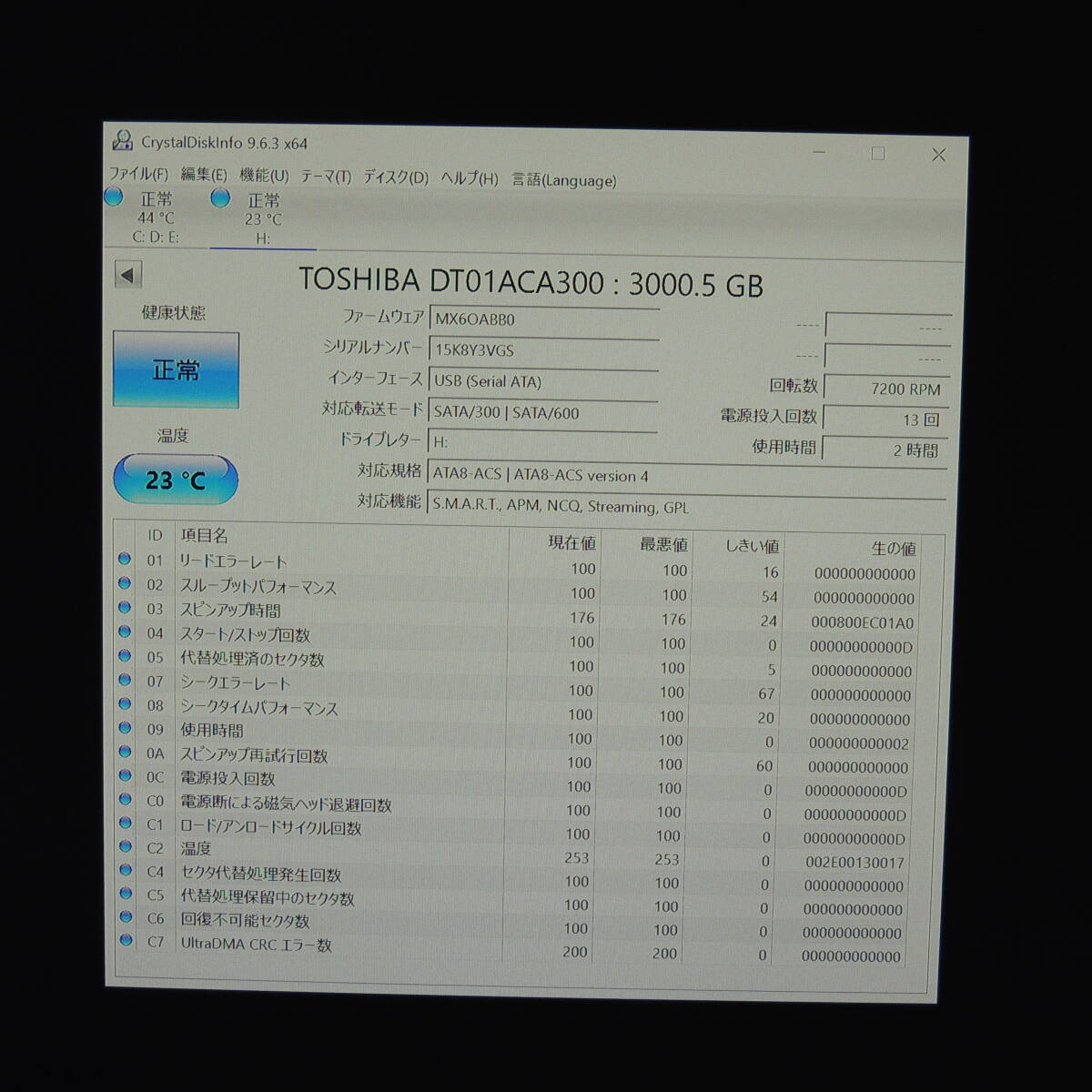Open the ヘルプ(H) menu
Screen dimensions: 1092x1092
click(x=470, y=178)
